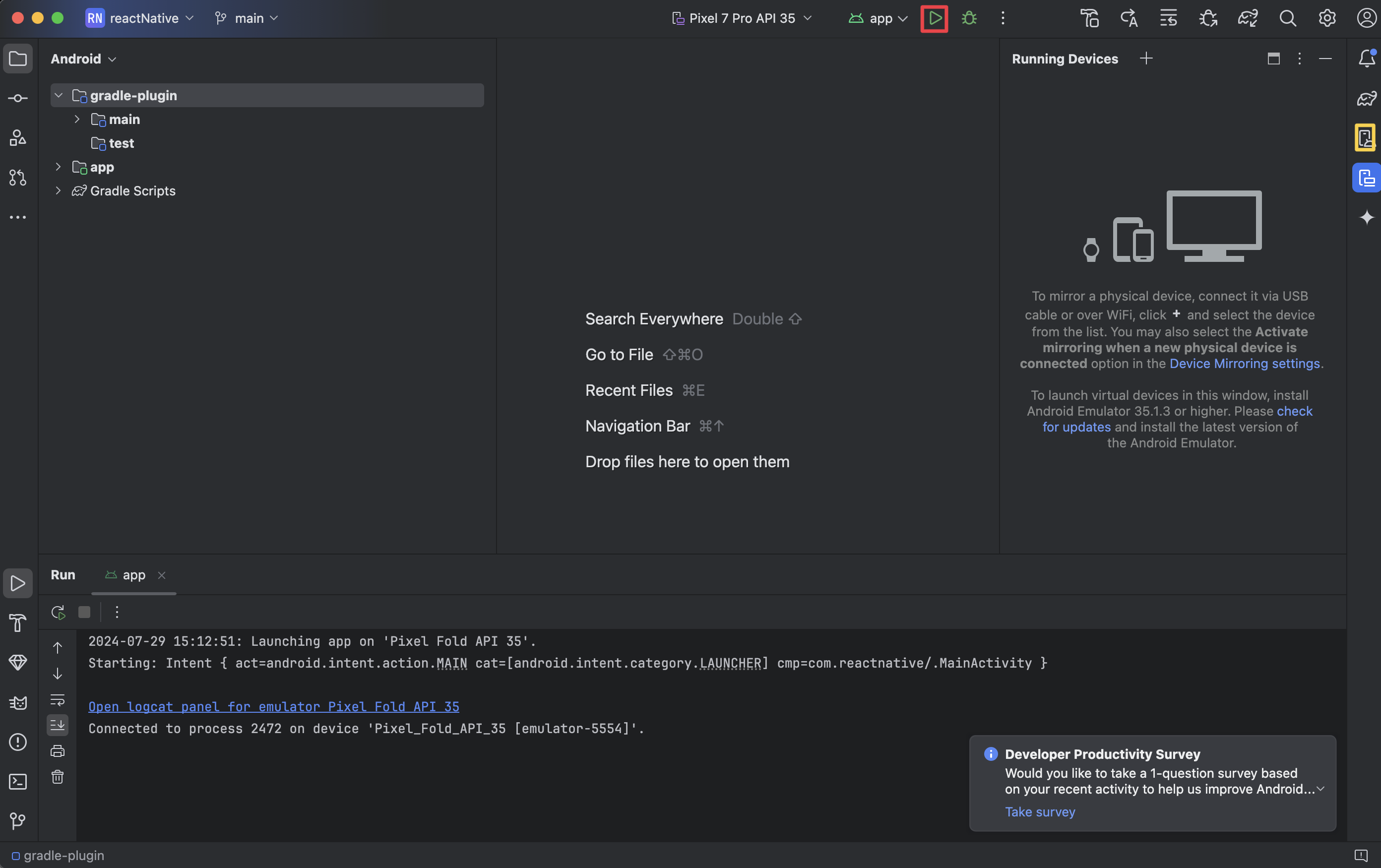Open Pixel 7 Pro API 35 device selector

coord(742,18)
